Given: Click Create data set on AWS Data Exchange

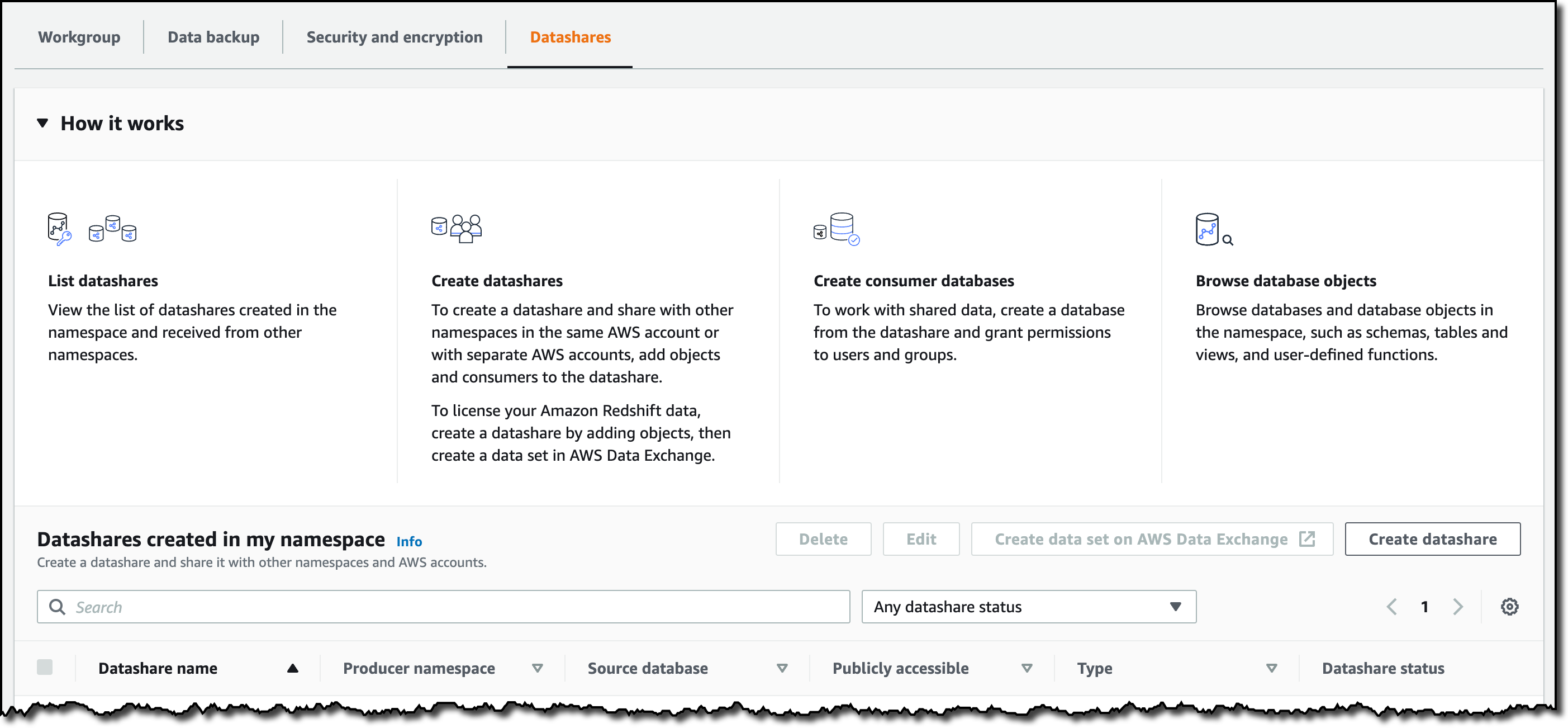Looking at the screenshot, I should 1152,539.
